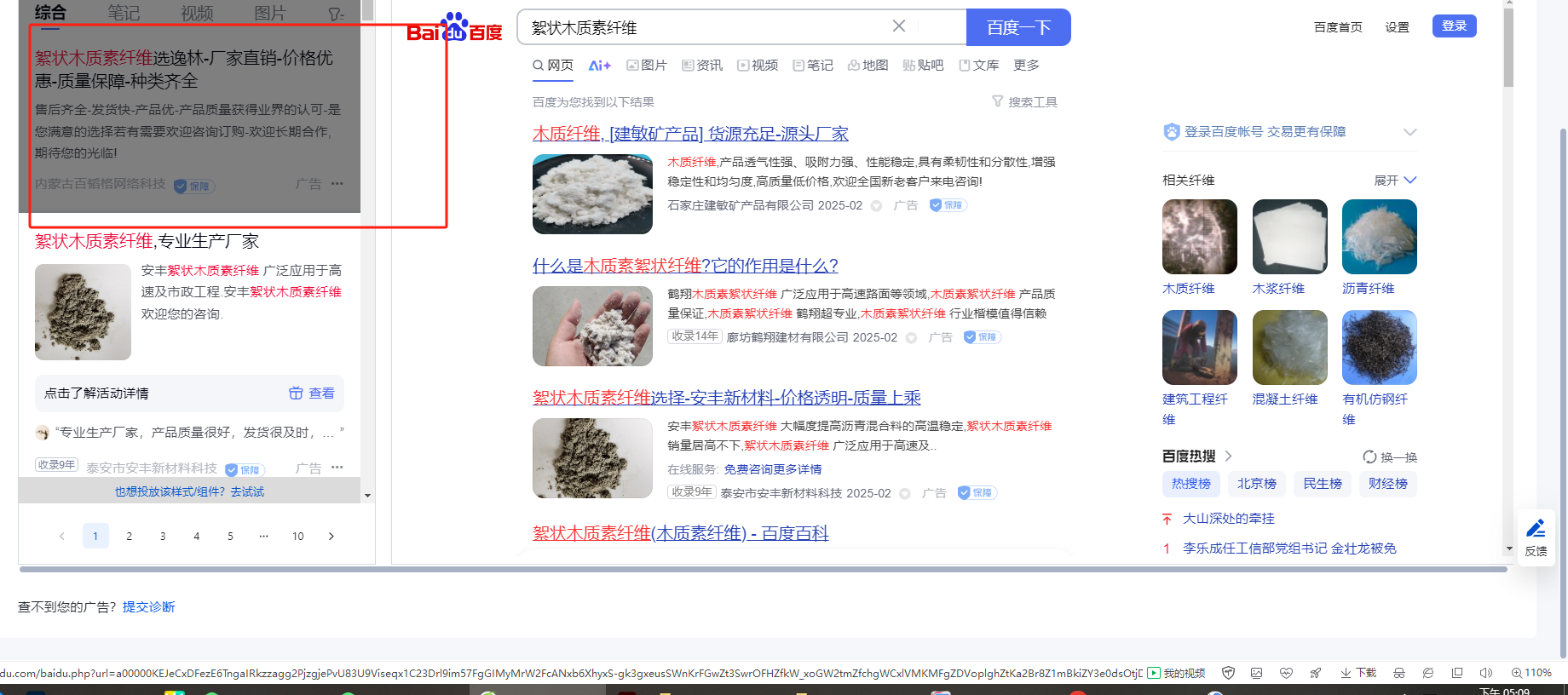The width and height of the screenshot is (1568, 695).
Task: Open hot search 大山深处的牵挂
Action: coord(1229,519)
